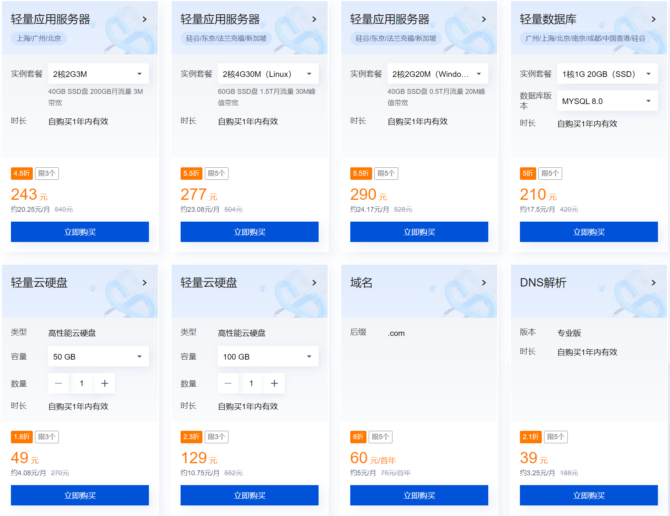Open the MYSQL 8.0 database version dropdown
Viewport: 670px width, 516px height.
point(607,101)
